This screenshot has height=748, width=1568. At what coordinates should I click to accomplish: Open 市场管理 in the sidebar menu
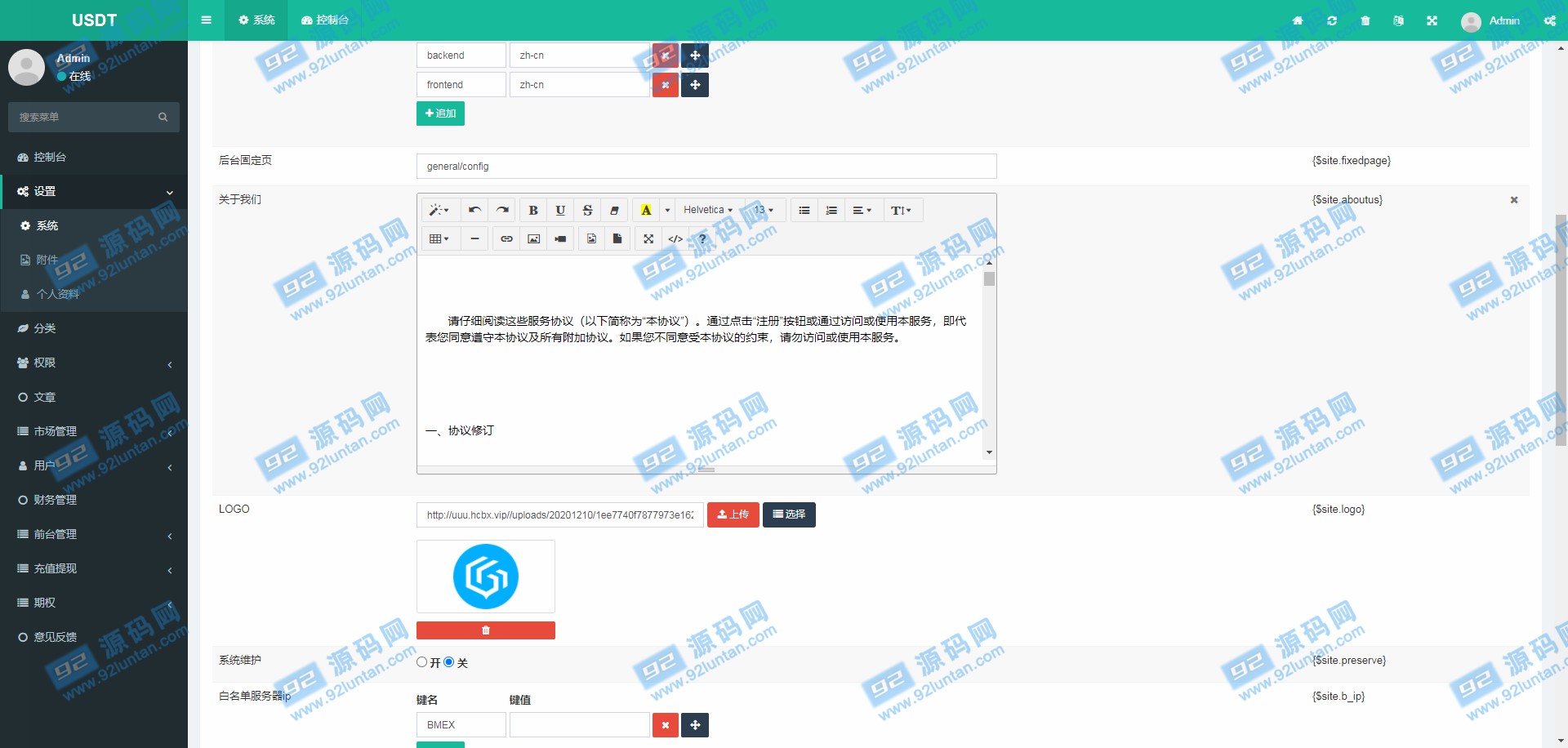pyautogui.click(x=94, y=431)
